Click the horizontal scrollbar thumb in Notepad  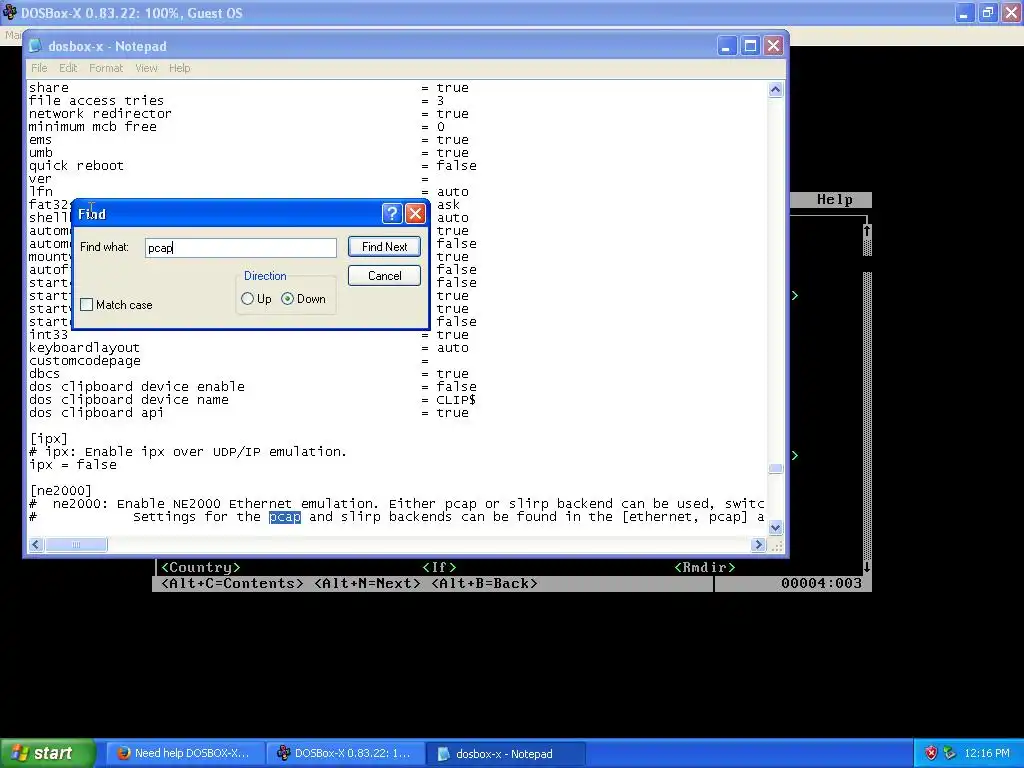[76, 544]
